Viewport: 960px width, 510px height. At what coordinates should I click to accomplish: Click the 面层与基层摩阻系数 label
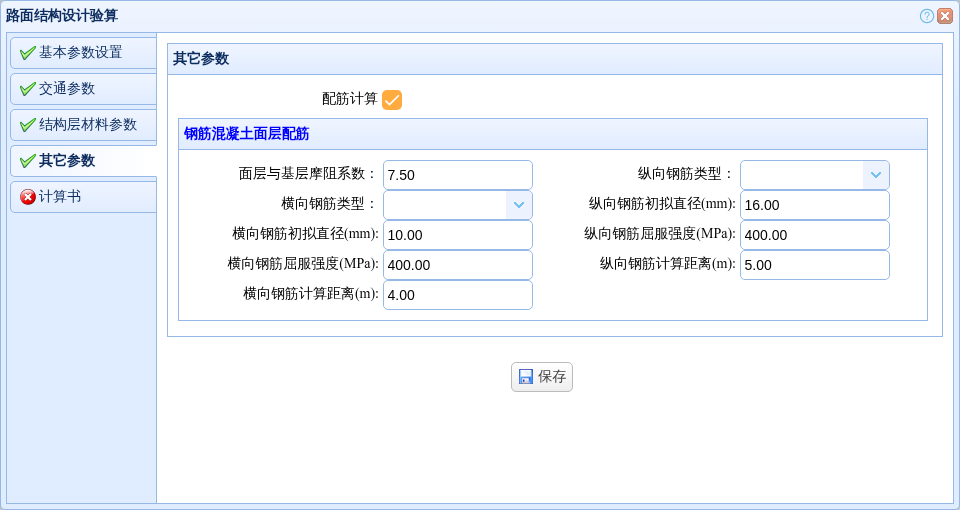307,174
